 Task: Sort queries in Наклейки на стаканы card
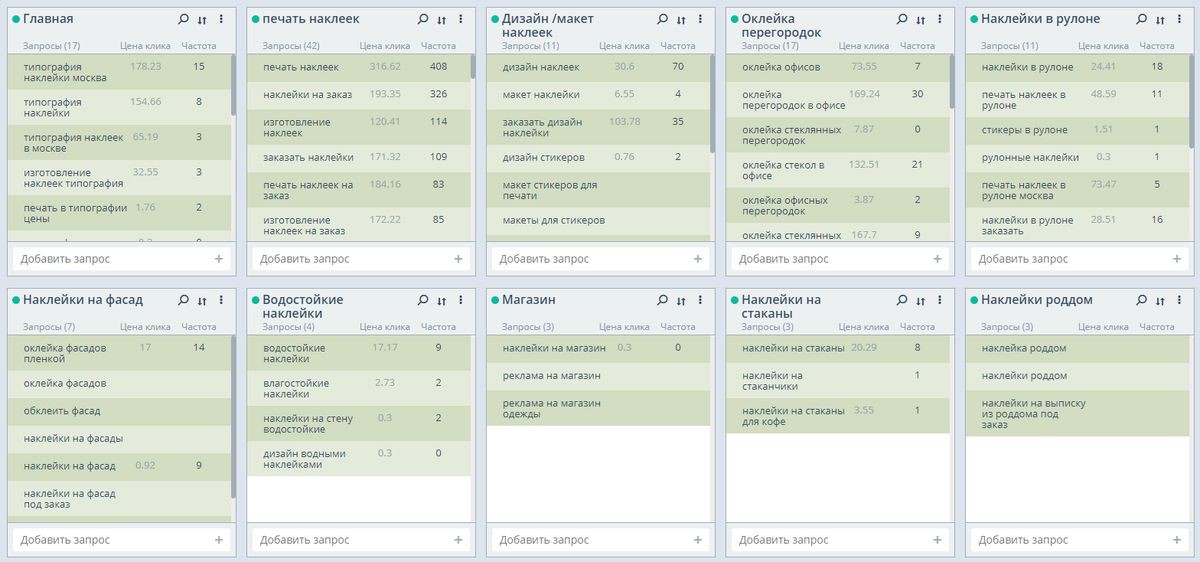tap(920, 300)
